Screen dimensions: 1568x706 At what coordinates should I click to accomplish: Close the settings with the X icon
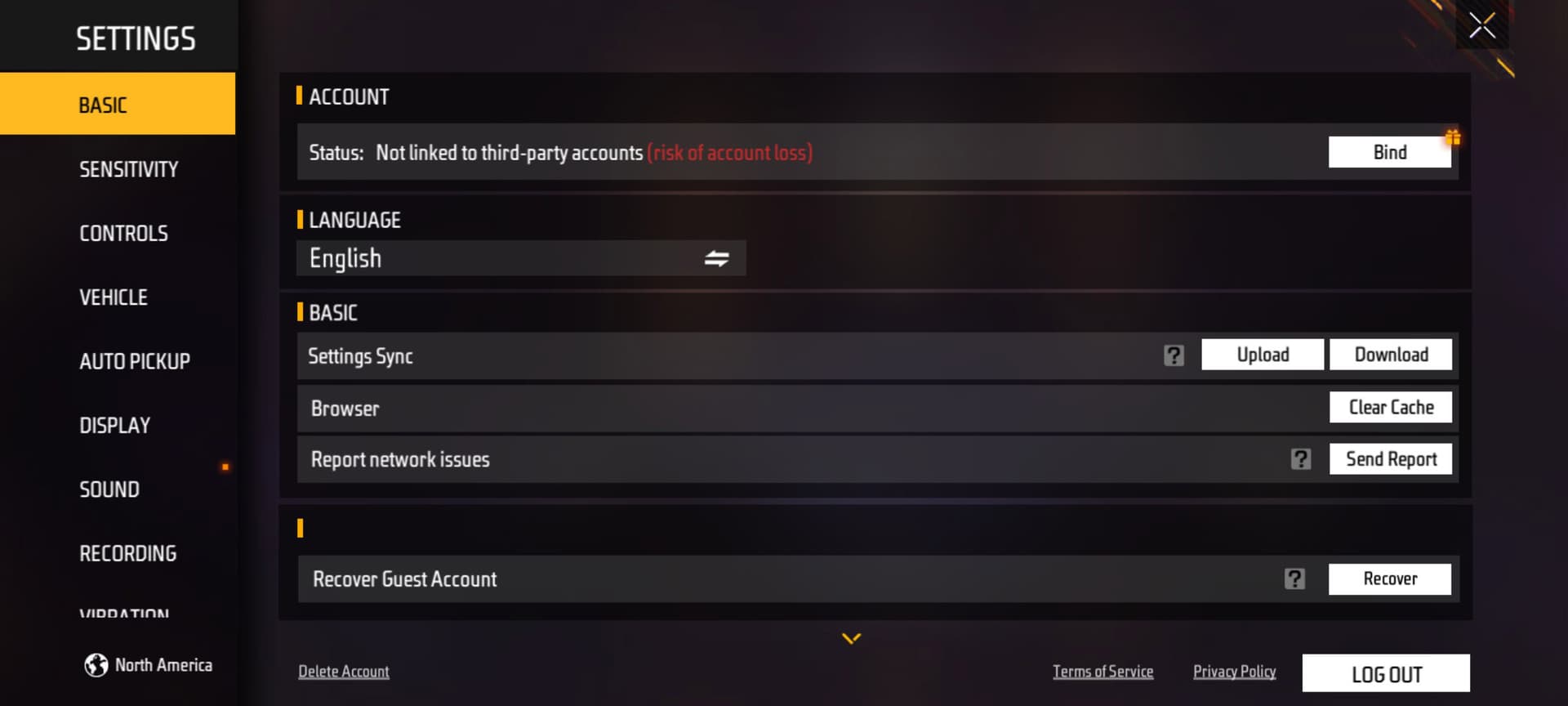[x=1481, y=25]
